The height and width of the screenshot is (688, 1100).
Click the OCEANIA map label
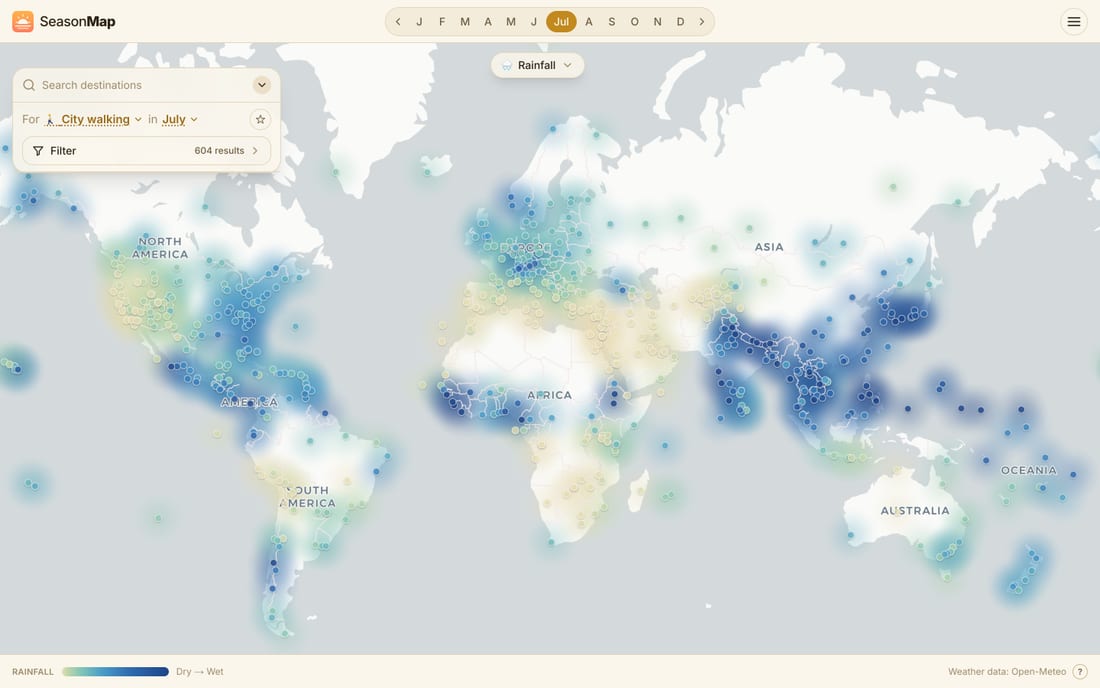coord(1028,470)
